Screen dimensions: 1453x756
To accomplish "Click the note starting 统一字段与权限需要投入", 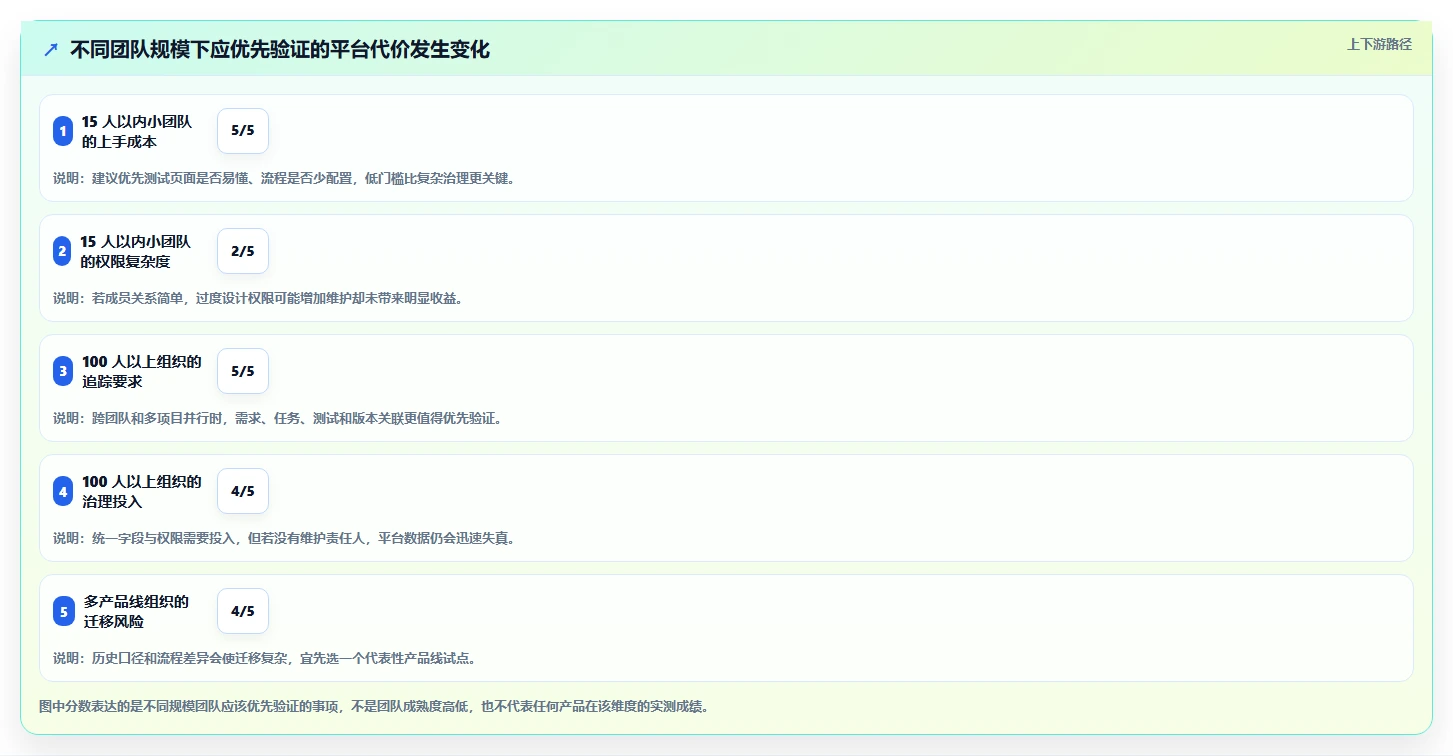I will click(285, 538).
